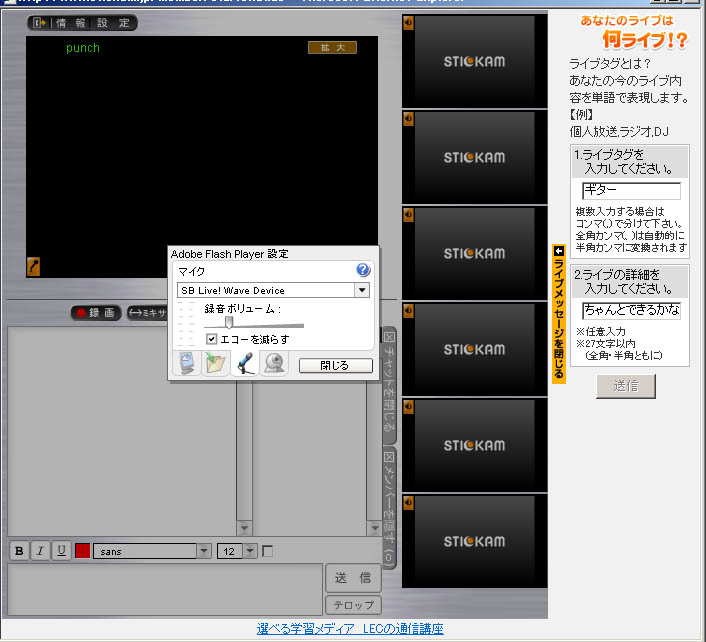This screenshot has height=642, width=706.
Task: Click the ギター live tag input field
Action: (631, 190)
